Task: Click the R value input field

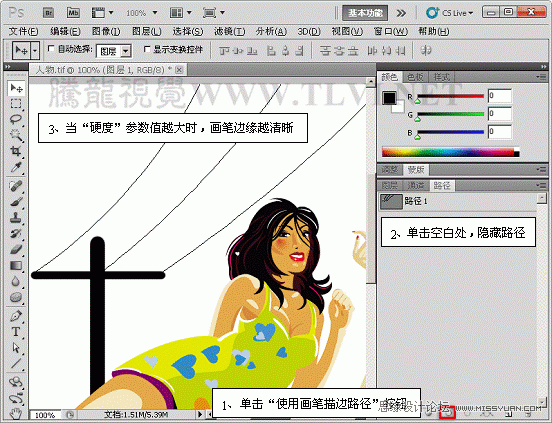Action: tap(500, 96)
